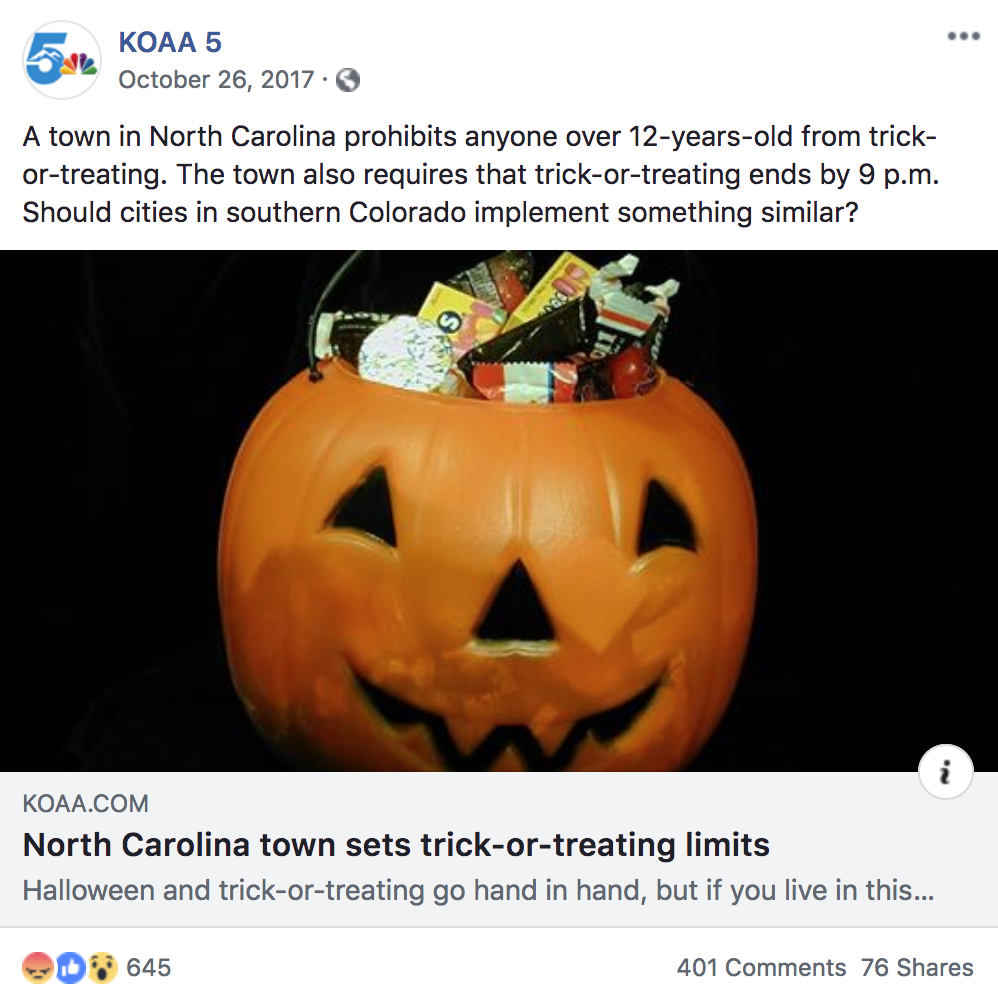The image size is (998, 1006).
Task: Click the KOAA 5 page name
Action: 170,42
